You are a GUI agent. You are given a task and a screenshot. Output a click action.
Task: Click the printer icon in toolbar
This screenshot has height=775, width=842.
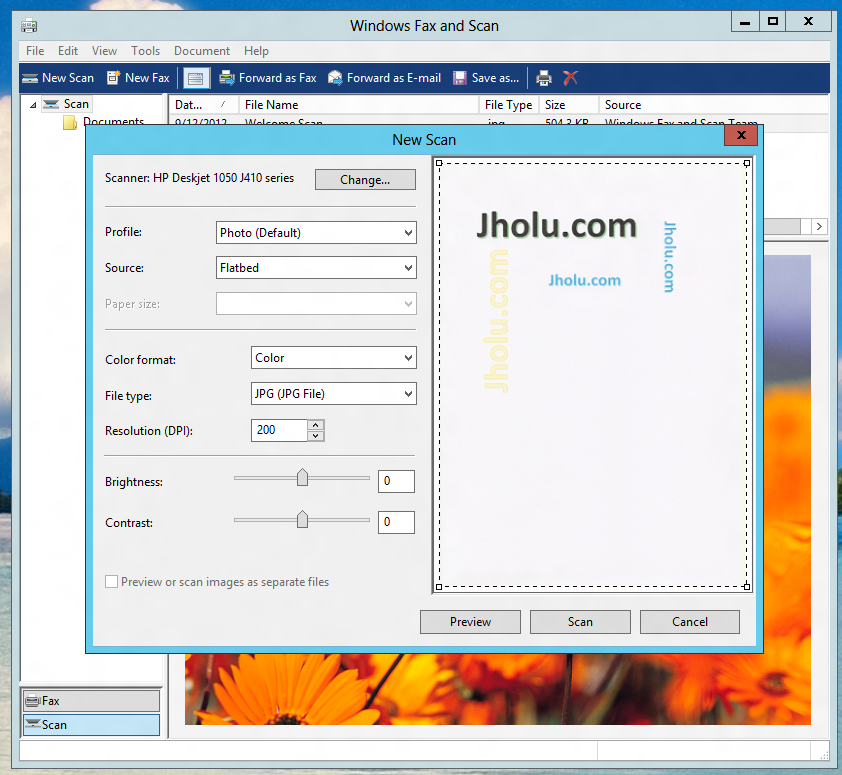point(544,78)
